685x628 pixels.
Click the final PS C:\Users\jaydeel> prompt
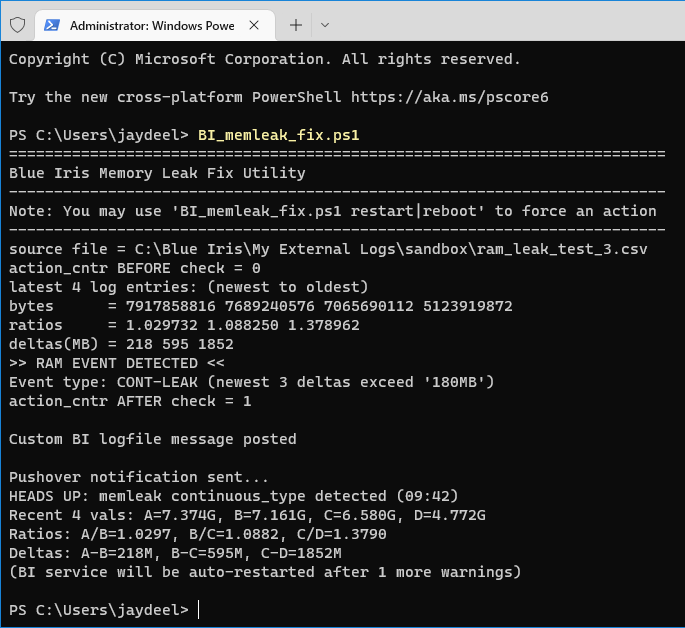99,610
